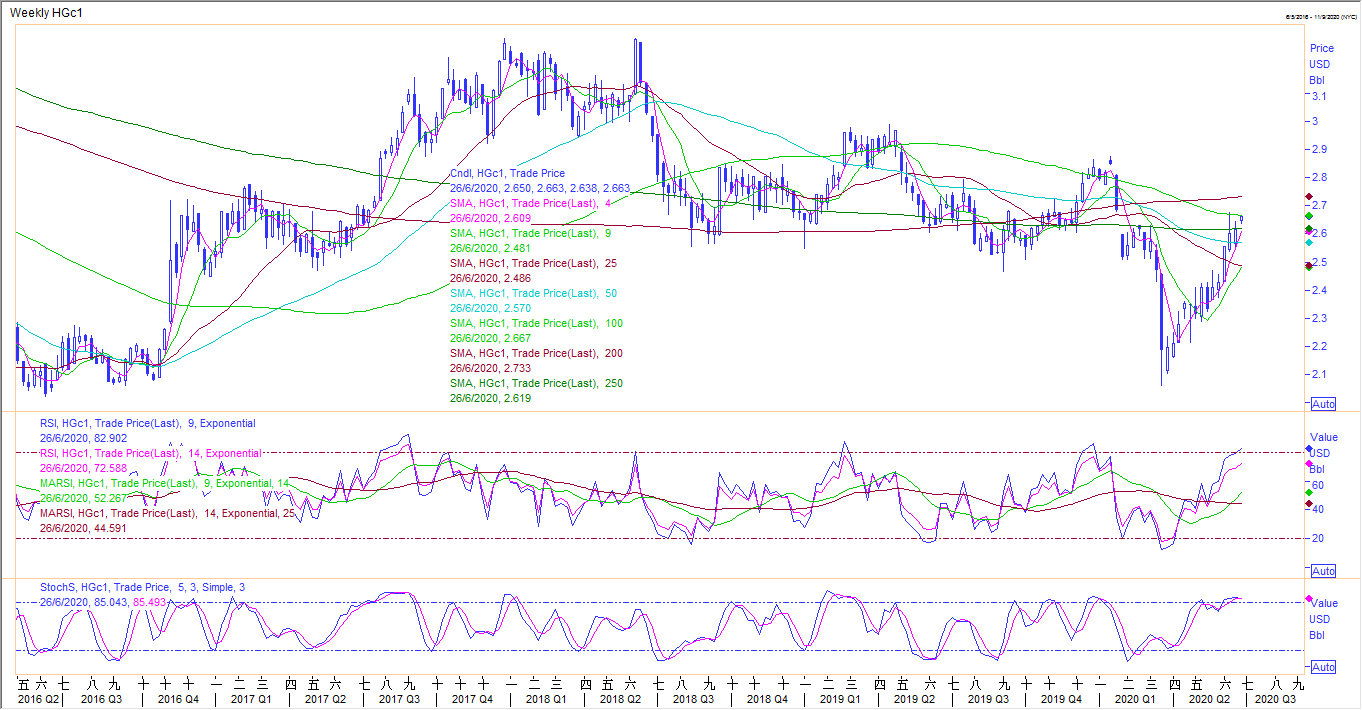Select the 'StochS, HGc1, Trade Price, 5, 3, Simple, 3' legend
The height and width of the screenshot is (710, 1362).
click(x=143, y=587)
